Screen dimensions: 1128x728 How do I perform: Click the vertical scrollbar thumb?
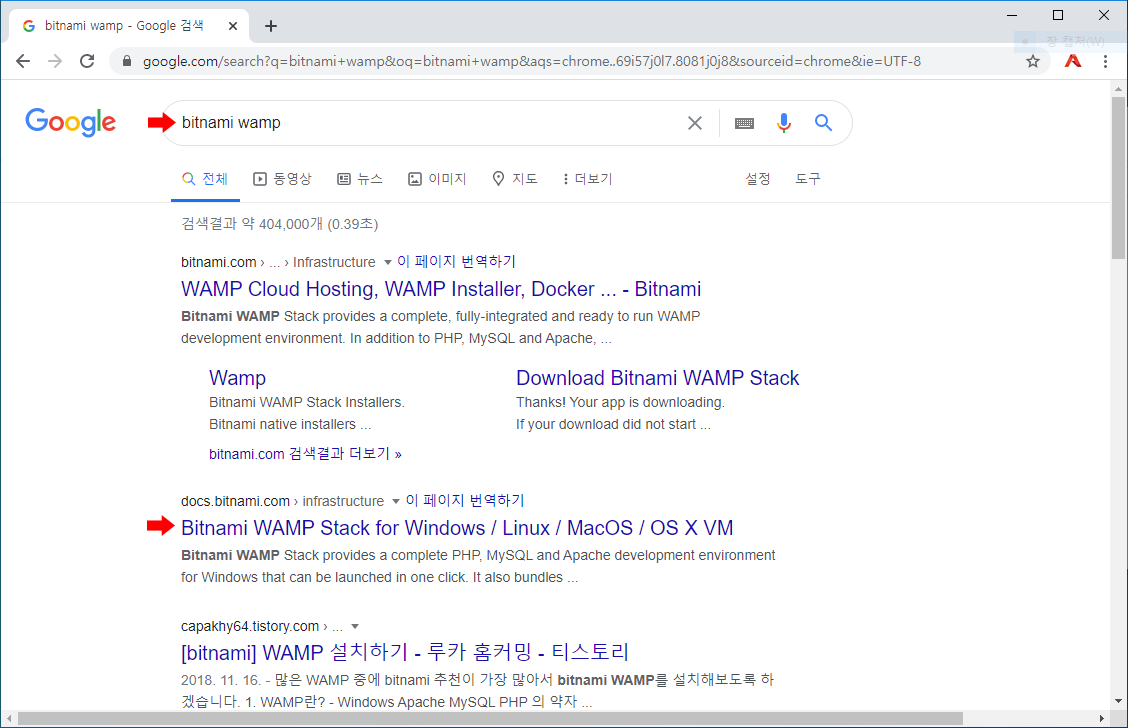(1118, 178)
